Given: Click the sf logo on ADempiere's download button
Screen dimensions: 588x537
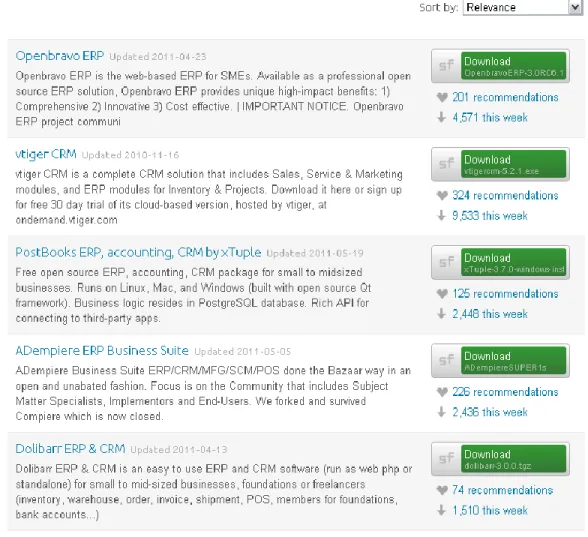Looking at the screenshot, I should point(446,360).
